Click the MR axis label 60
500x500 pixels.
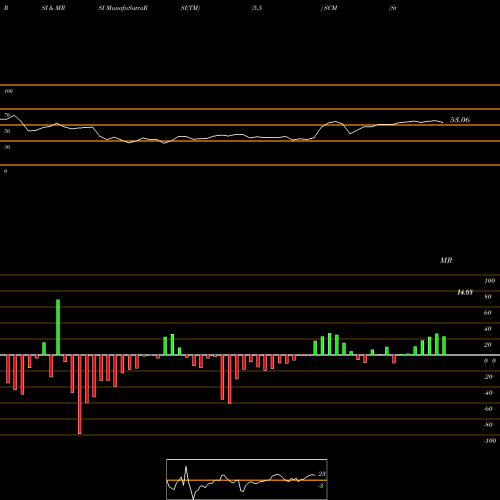click(x=488, y=313)
